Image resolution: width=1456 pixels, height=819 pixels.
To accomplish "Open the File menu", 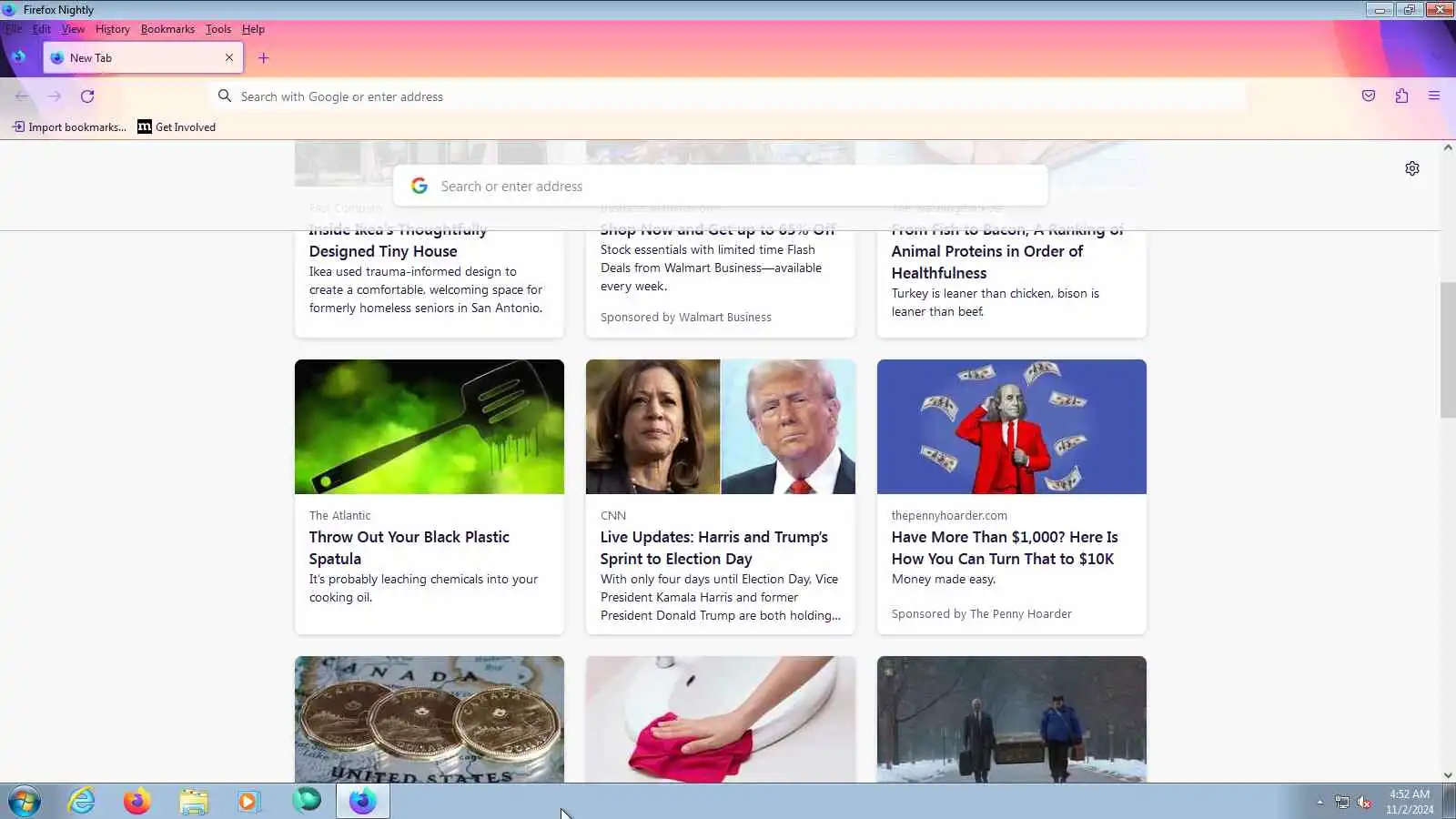I will pos(14,29).
